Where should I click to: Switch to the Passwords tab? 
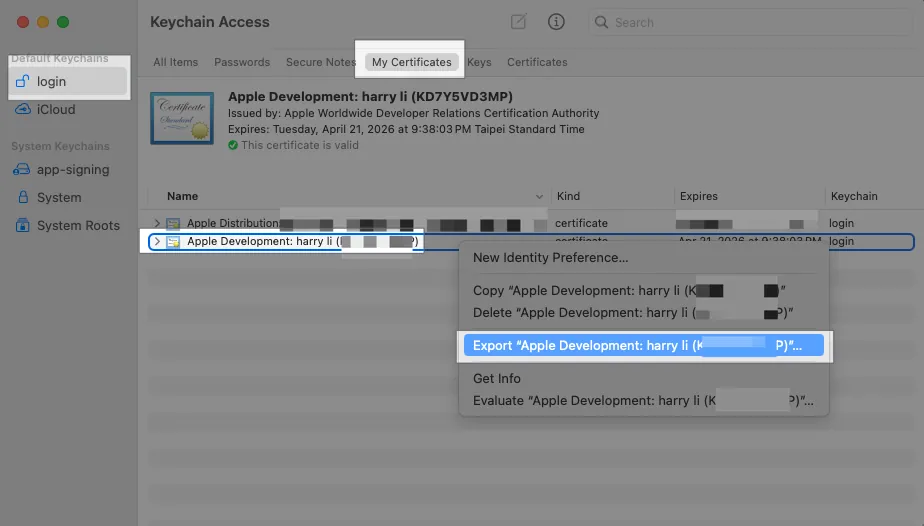[x=242, y=62]
